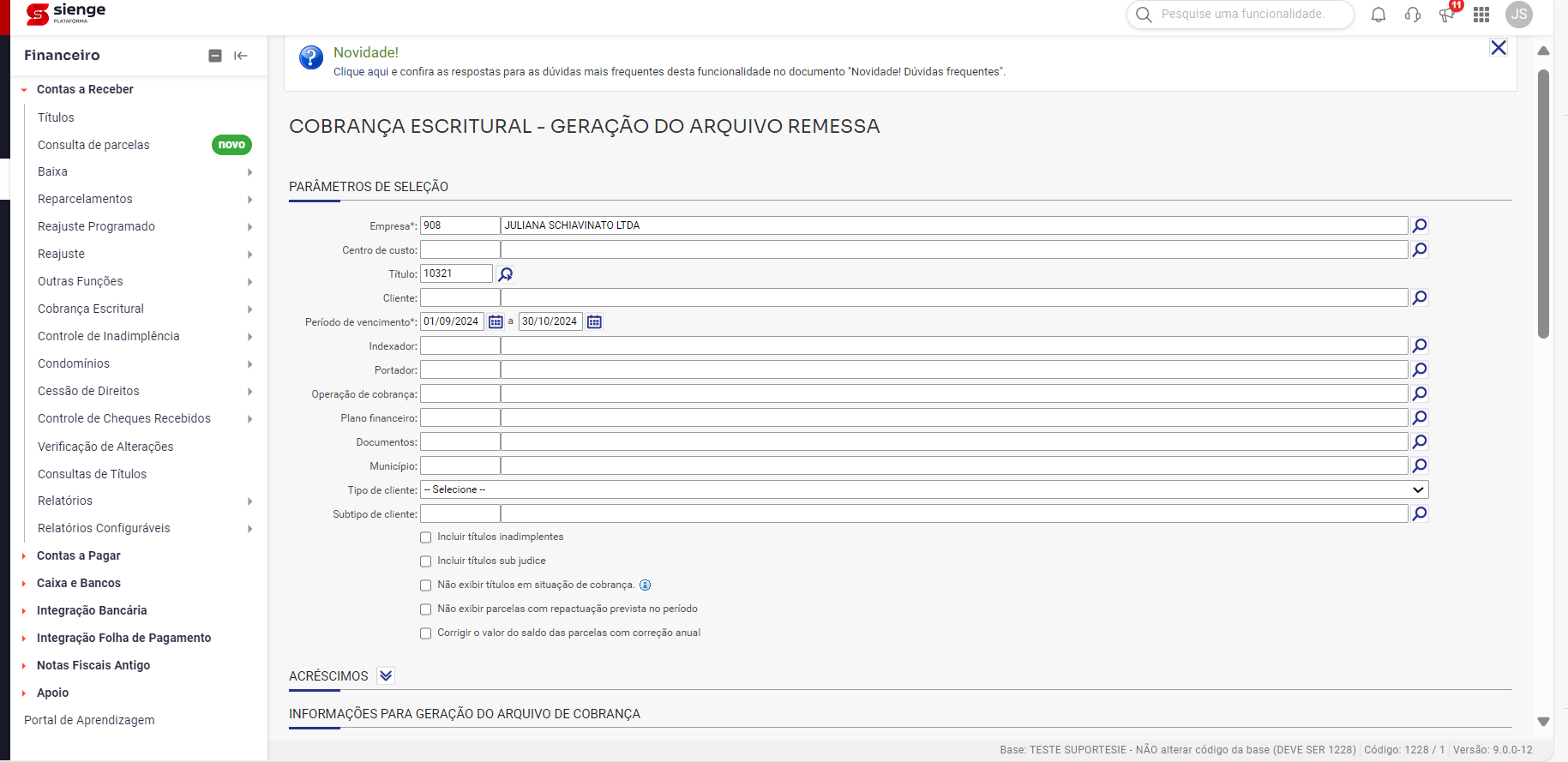Check Não exibir títulos em situação de cobrança
Viewport: 1568px width, 762px height.
pos(426,585)
